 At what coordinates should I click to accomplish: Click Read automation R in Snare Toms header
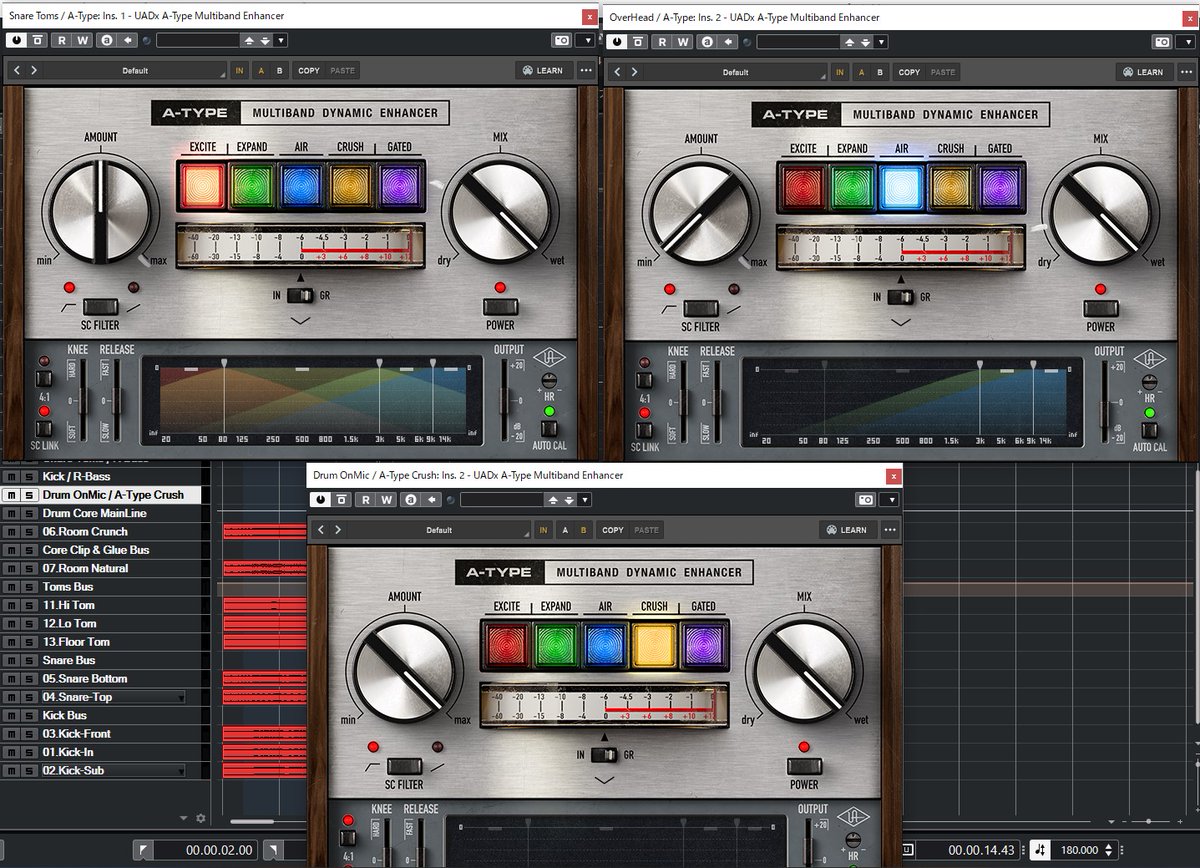click(62, 41)
